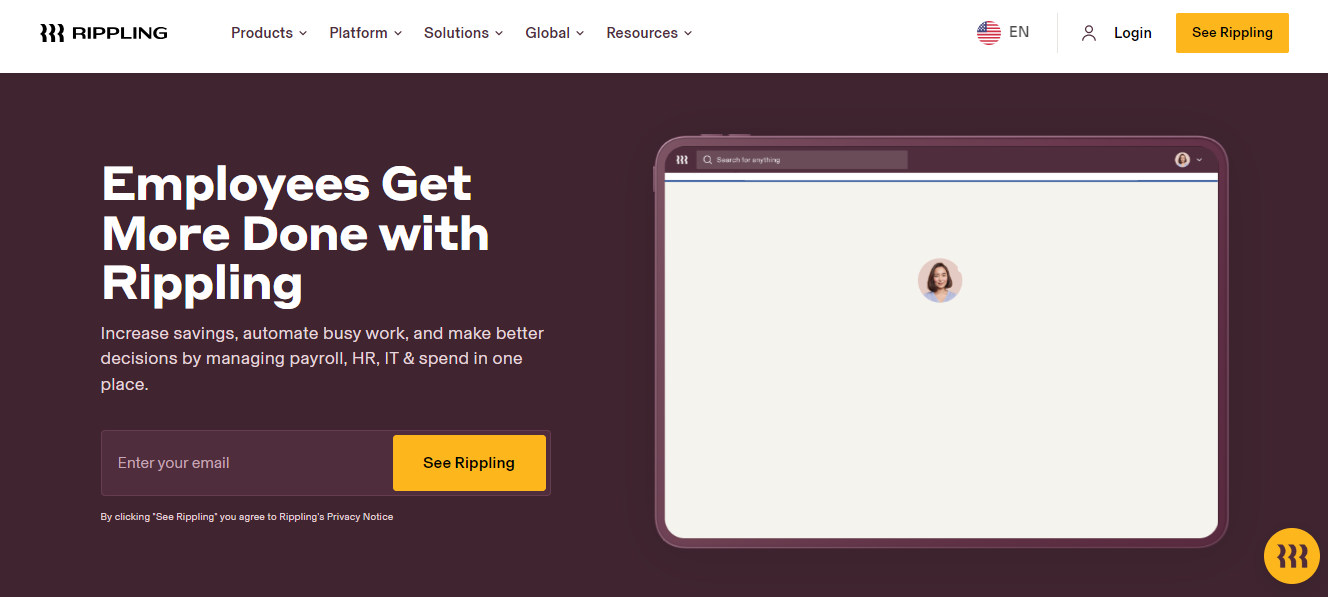The width and height of the screenshot is (1328, 597).
Task: Focus the Enter your email field
Action: tap(247, 463)
